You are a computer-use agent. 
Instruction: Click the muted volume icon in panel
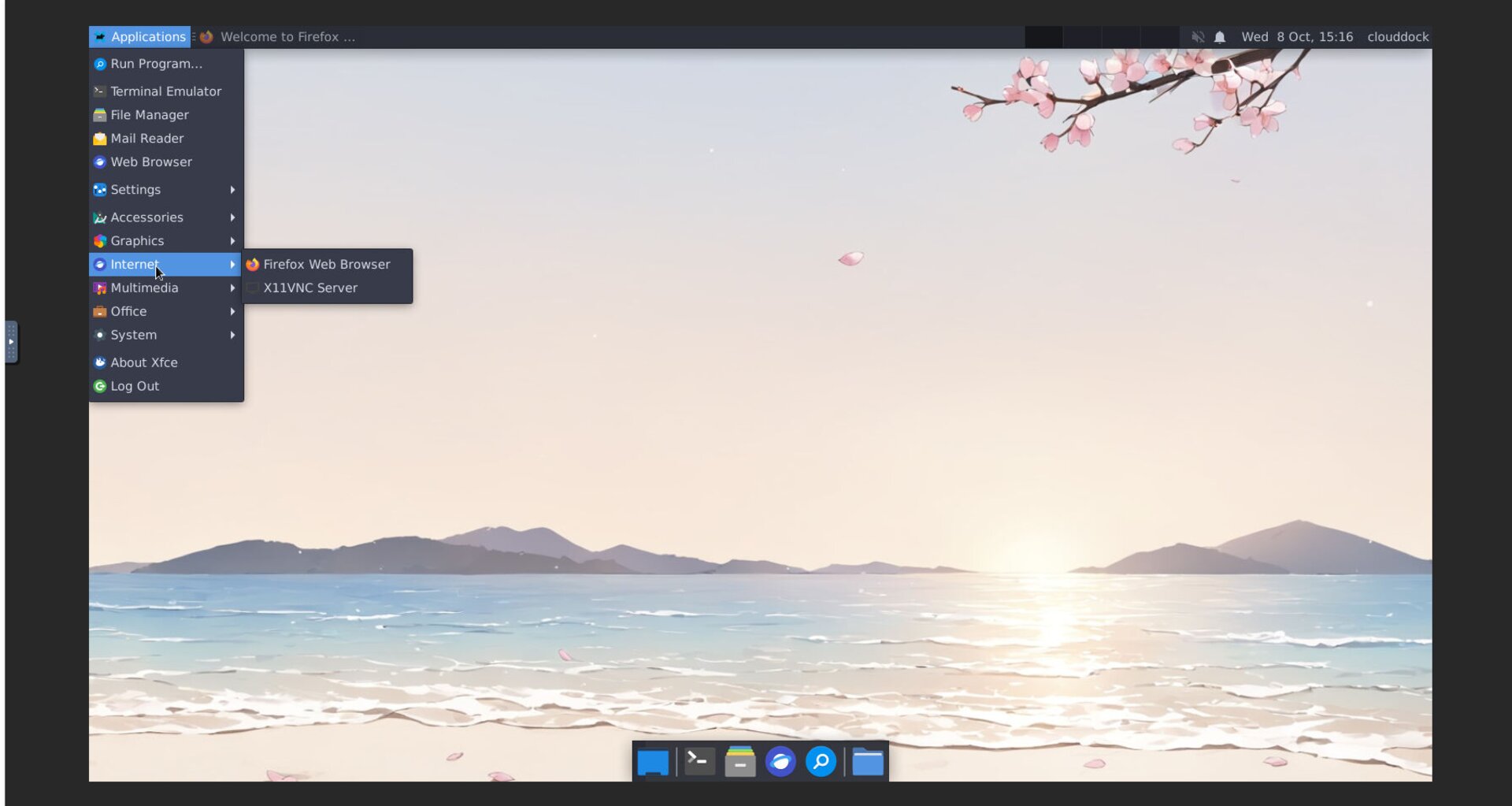click(1197, 37)
